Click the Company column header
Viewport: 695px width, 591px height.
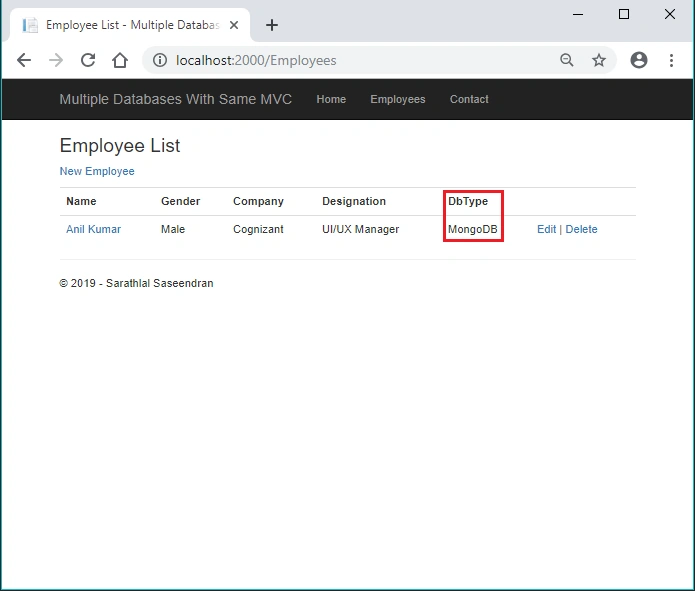258,201
